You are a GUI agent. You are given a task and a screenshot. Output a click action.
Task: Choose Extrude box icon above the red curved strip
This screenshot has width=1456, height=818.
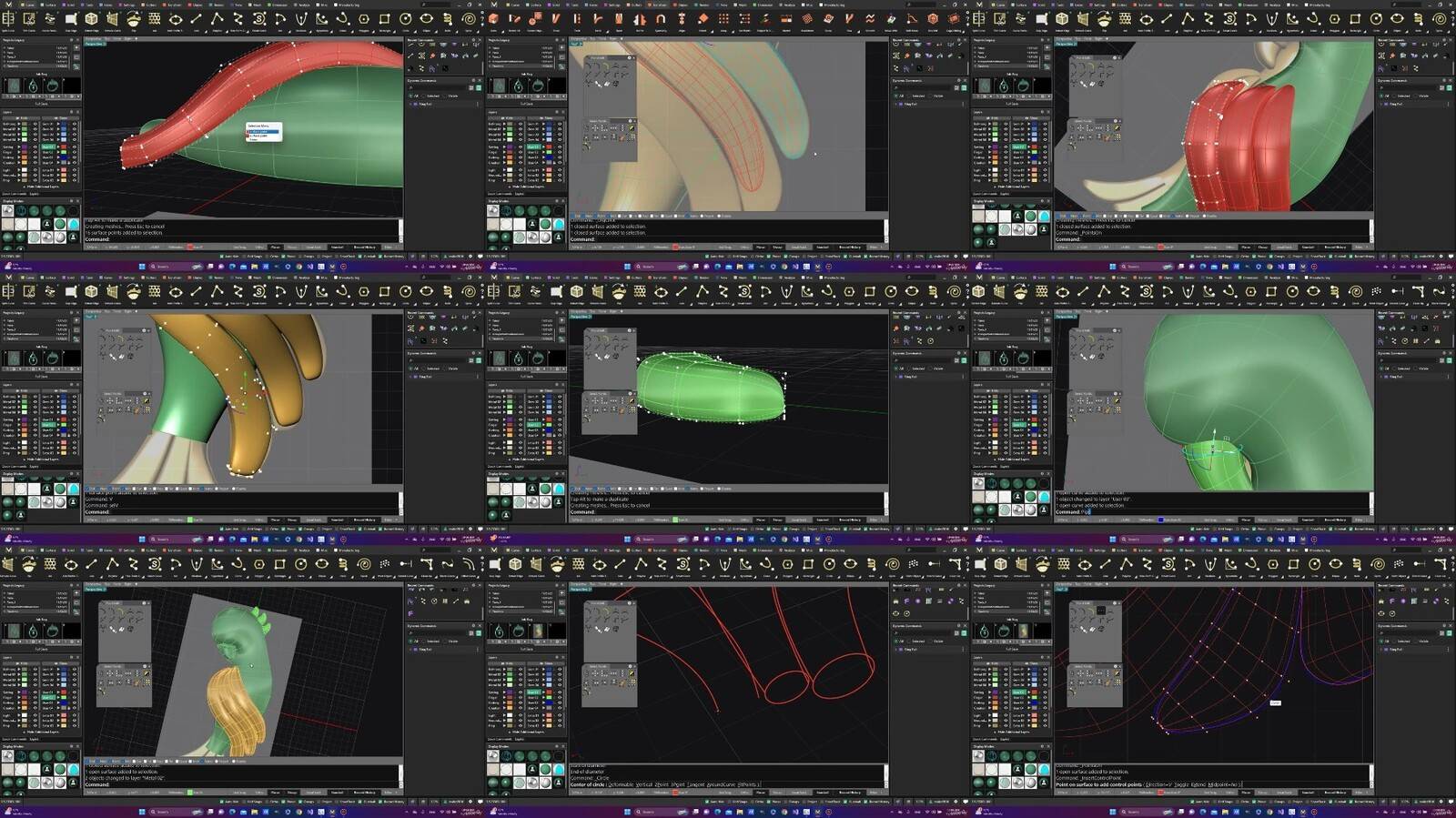coord(91,18)
